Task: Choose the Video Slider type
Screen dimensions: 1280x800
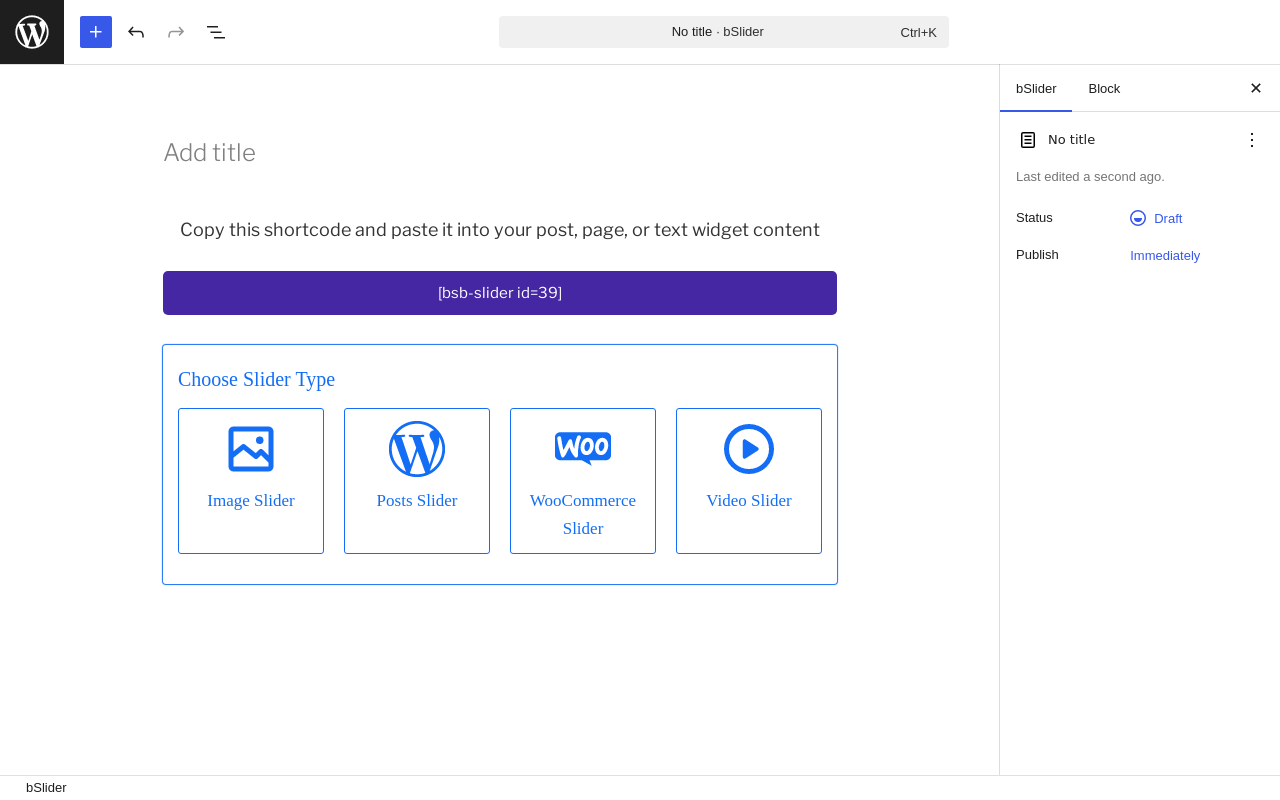Action: point(749,481)
